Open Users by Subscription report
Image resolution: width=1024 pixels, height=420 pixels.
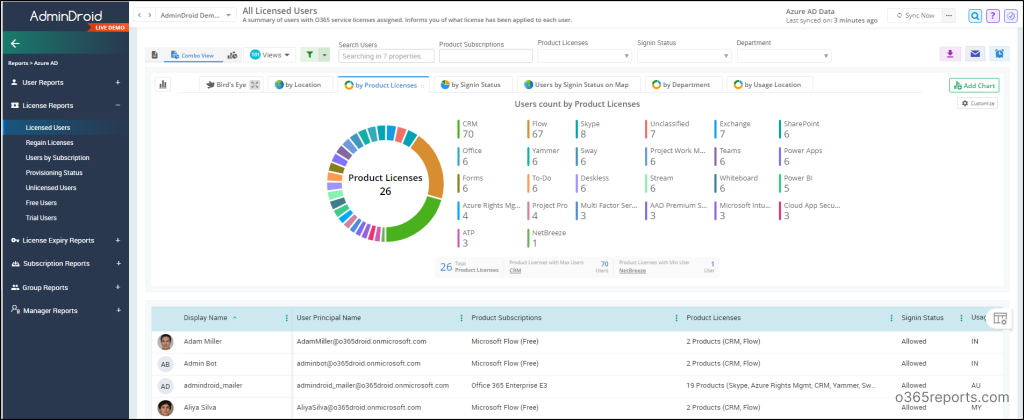pos(57,157)
